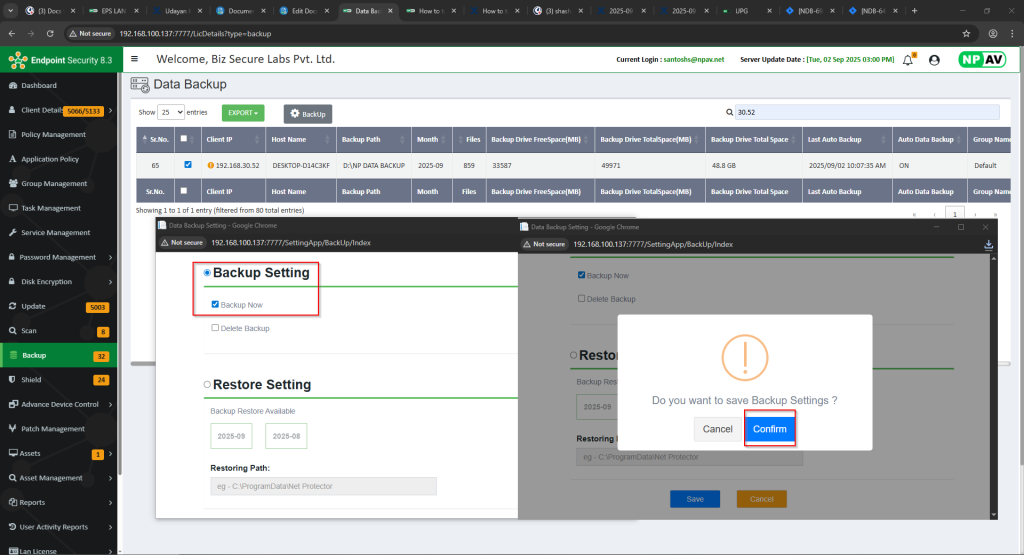Bookmark this page with the star icon
This screenshot has width=1024, height=555.
click(965, 33)
